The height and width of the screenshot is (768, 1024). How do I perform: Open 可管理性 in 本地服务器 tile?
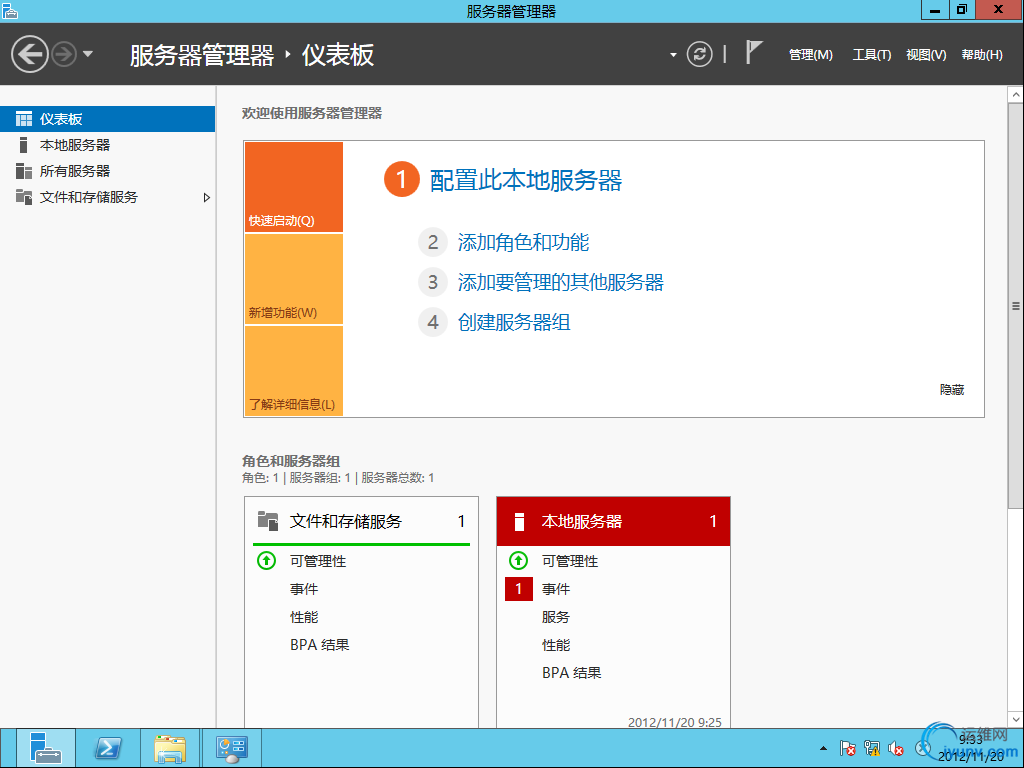(569, 561)
